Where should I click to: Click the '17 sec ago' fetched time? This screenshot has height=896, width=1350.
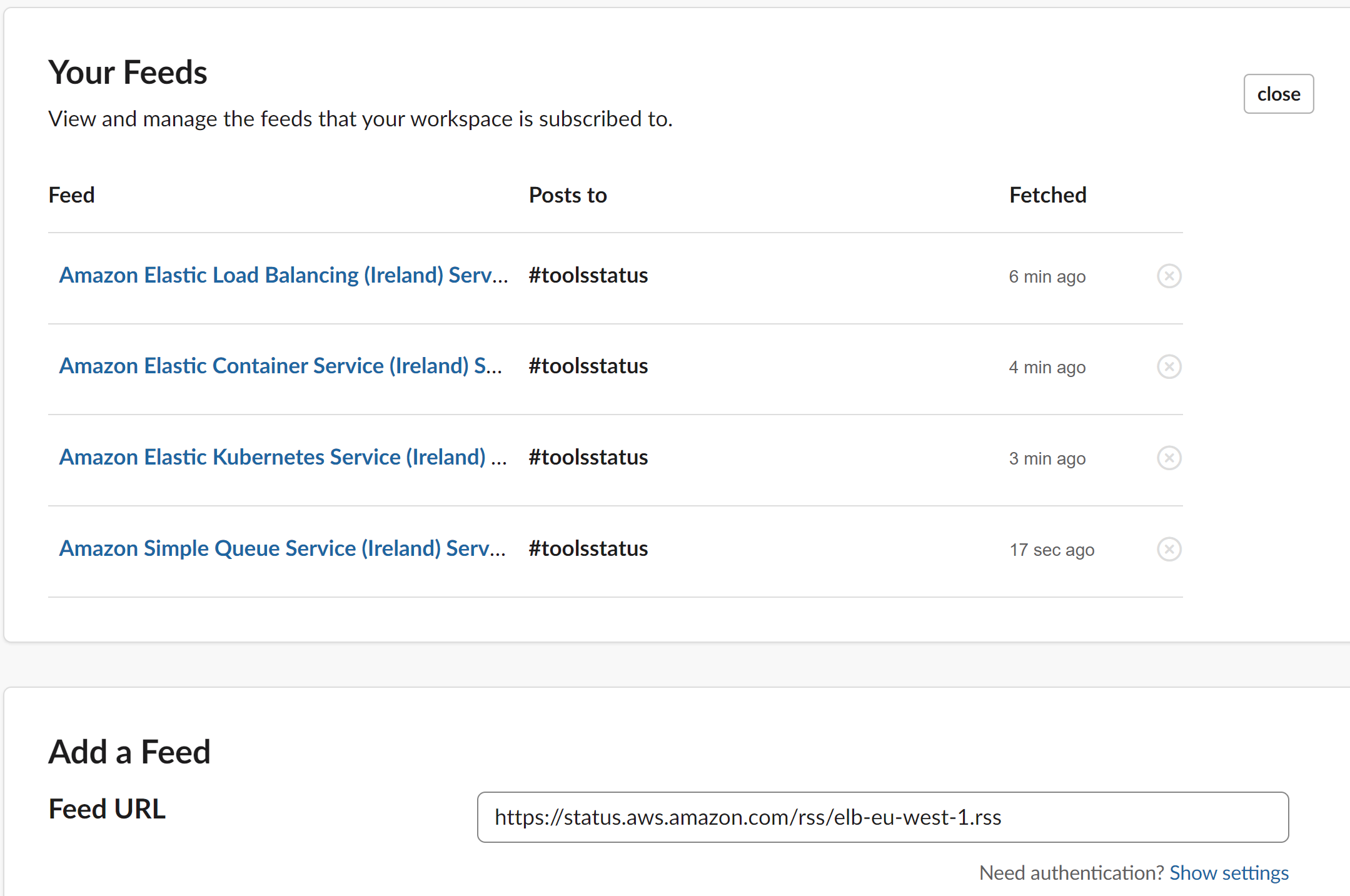coord(1052,550)
